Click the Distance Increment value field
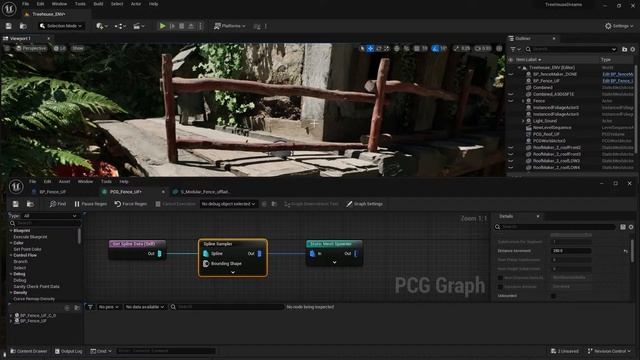Screen dimensions: 640x360 click(571, 251)
